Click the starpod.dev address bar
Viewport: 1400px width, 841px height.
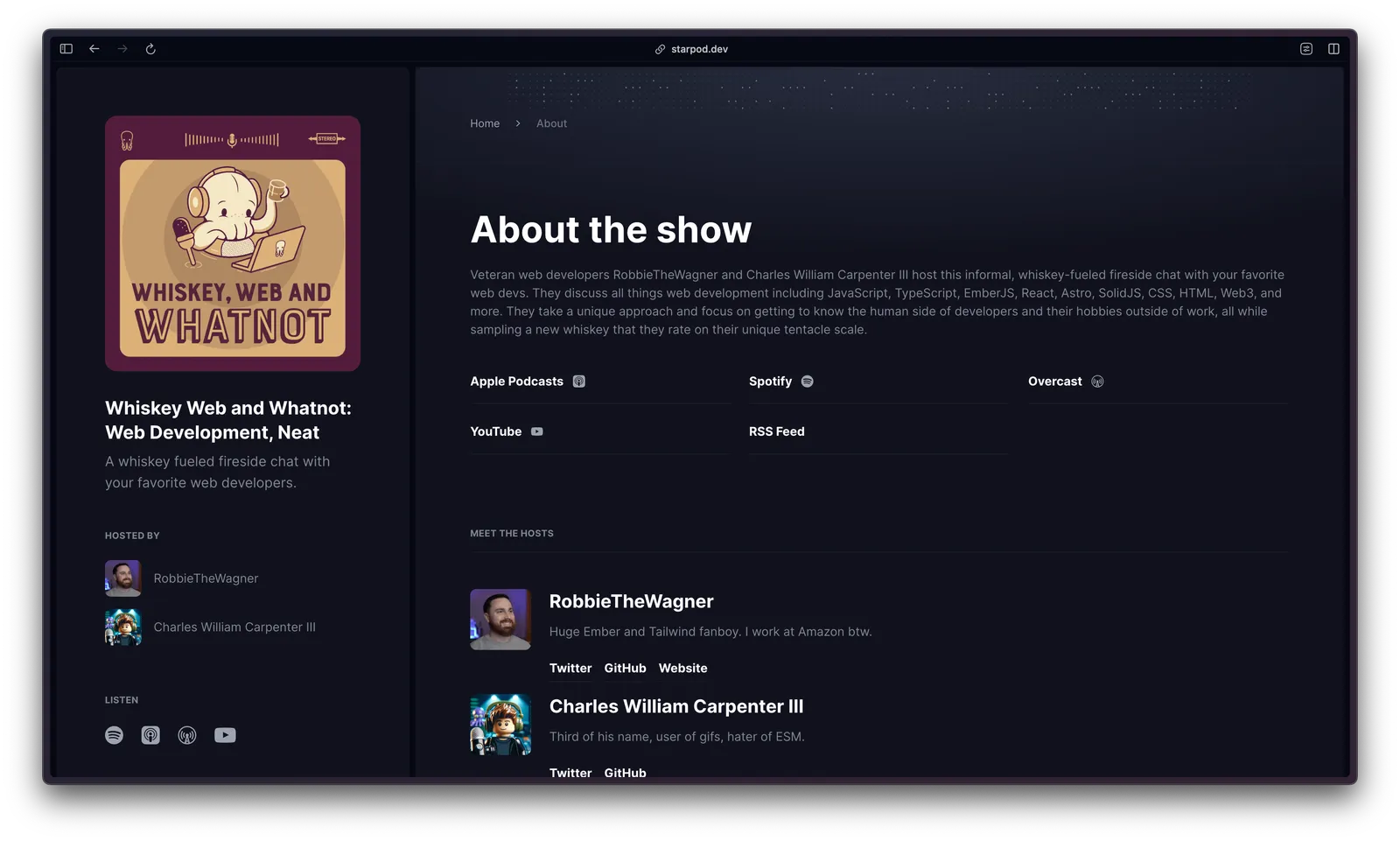699,49
